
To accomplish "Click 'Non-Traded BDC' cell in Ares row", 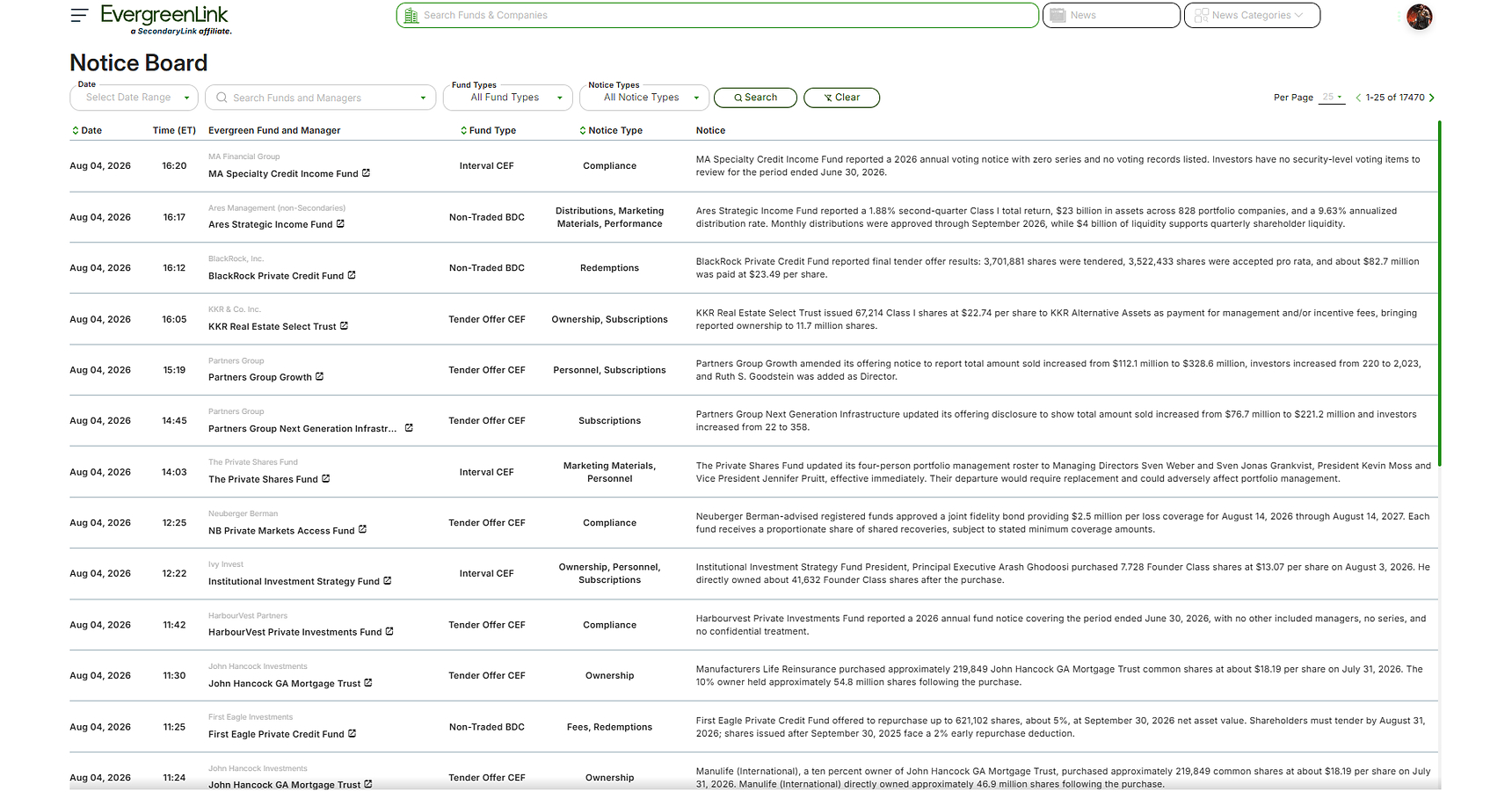I will [x=487, y=217].
